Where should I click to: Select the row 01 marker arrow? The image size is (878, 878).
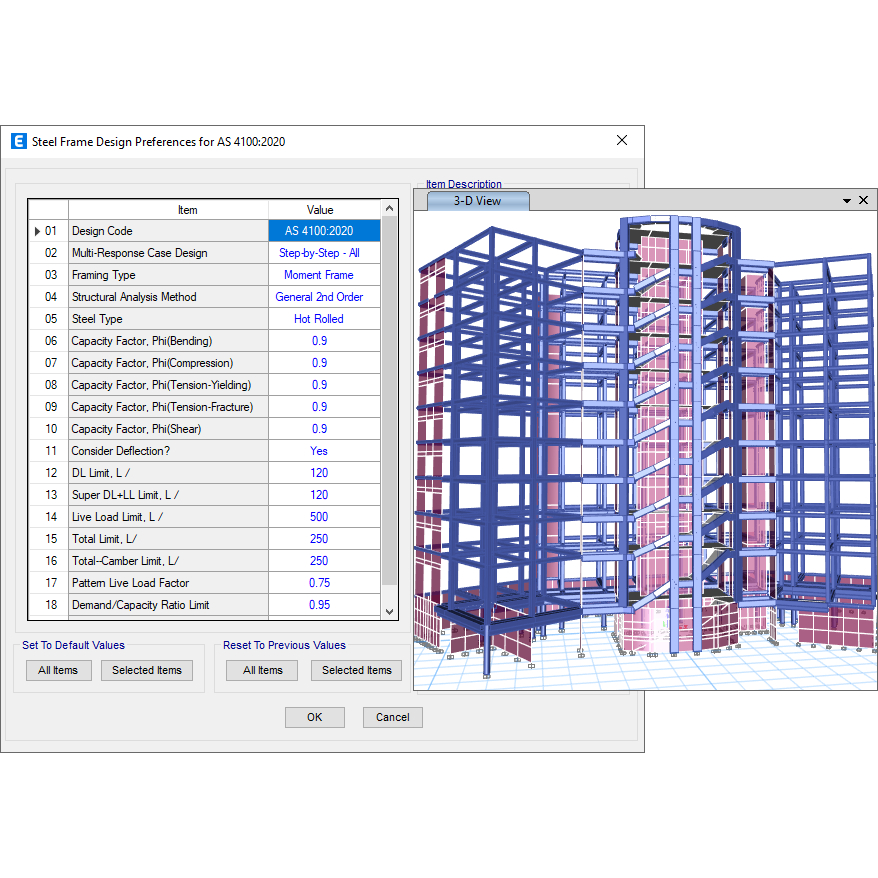38,231
